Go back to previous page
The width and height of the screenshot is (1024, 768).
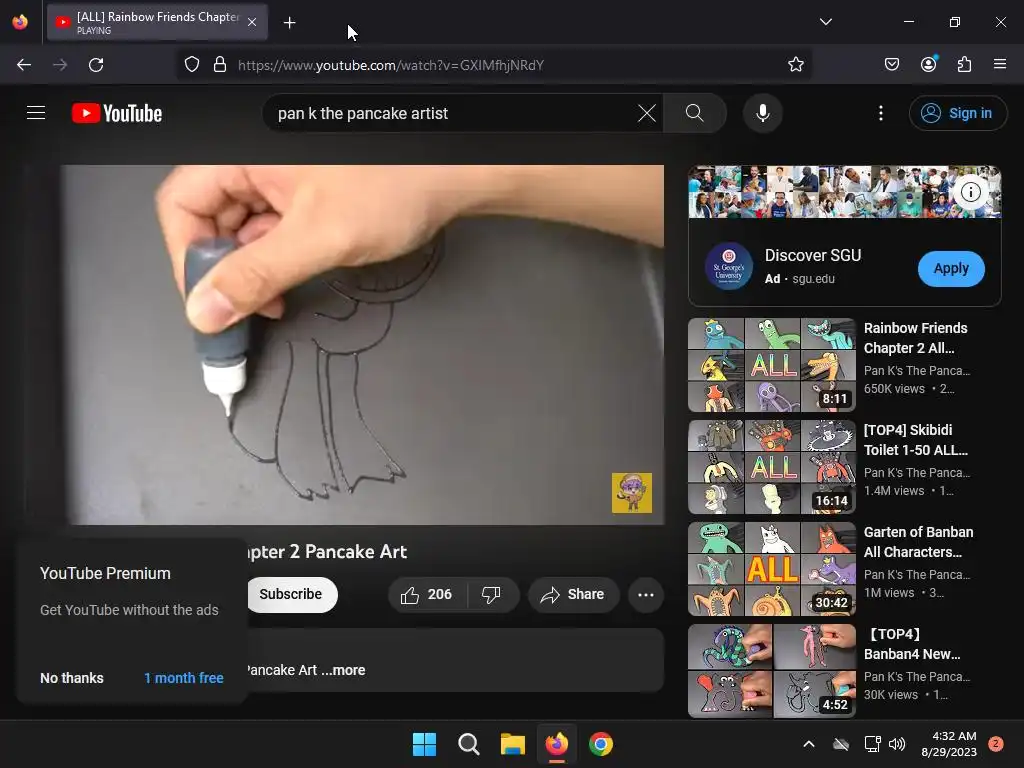[24, 65]
